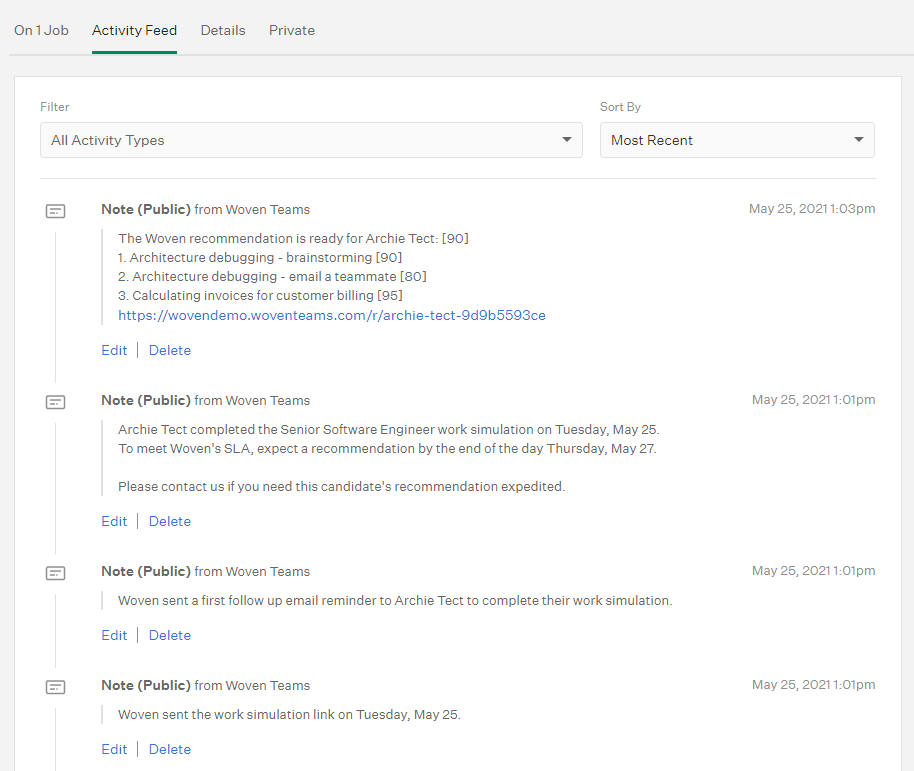
Task: Open the Private tab
Action: [291, 30]
